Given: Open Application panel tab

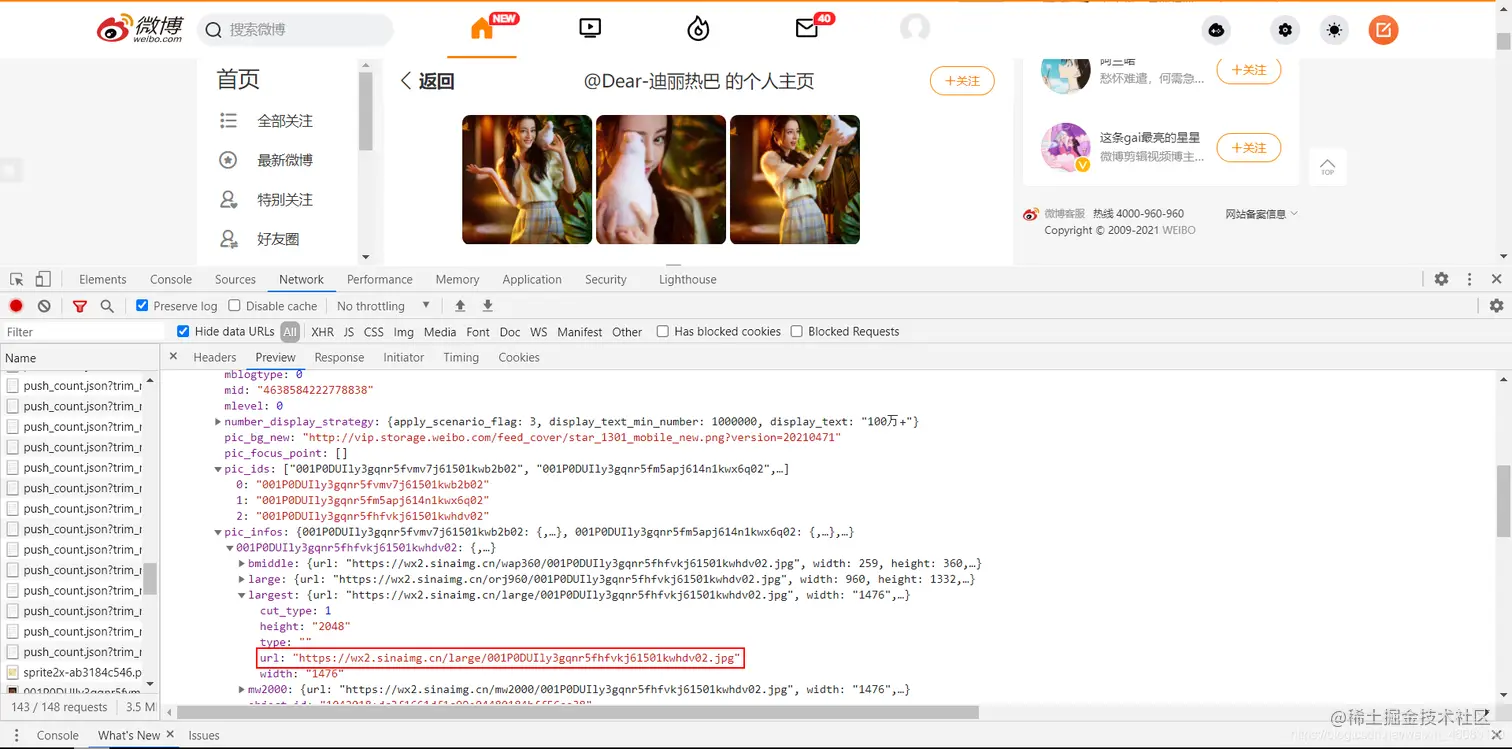Looking at the screenshot, I should [532, 279].
